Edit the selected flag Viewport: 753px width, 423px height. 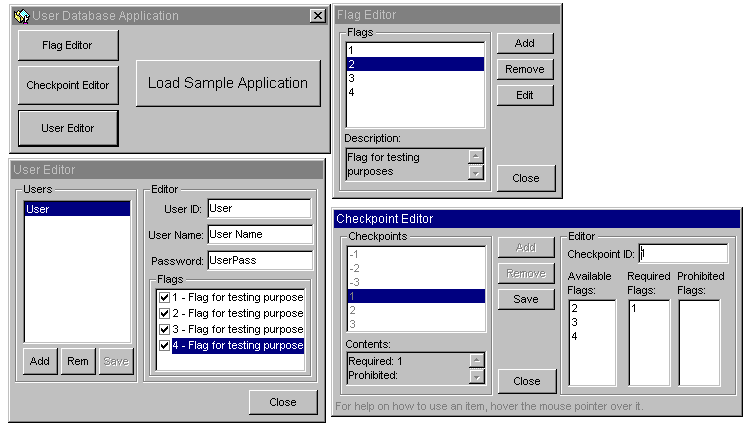click(525, 95)
